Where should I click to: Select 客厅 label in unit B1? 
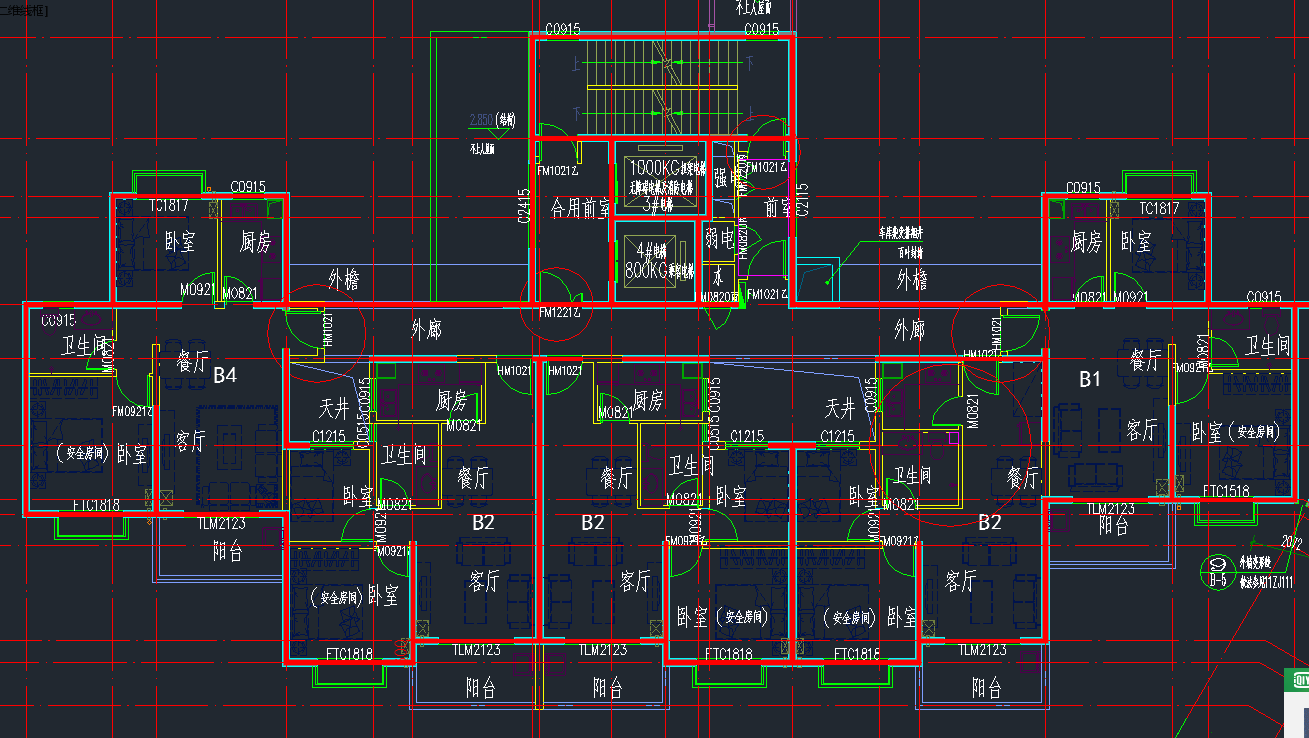pyautogui.click(x=1141, y=431)
